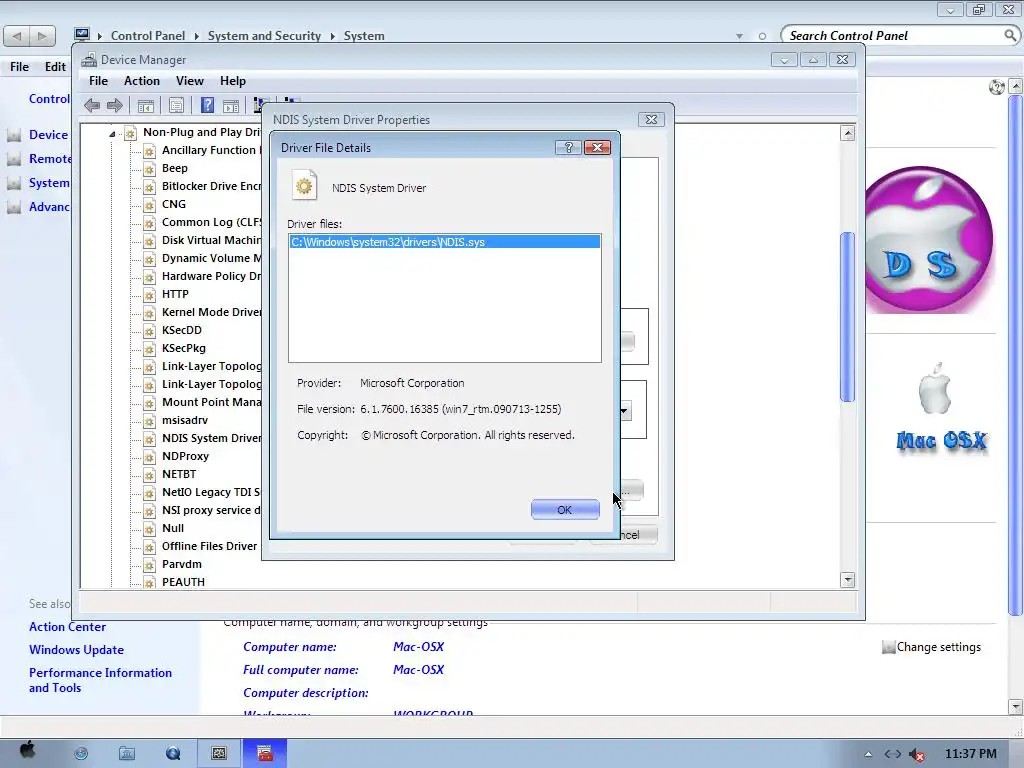1024x768 pixels.
Task: Open Windows Update link
Action: pyautogui.click(x=76, y=650)
